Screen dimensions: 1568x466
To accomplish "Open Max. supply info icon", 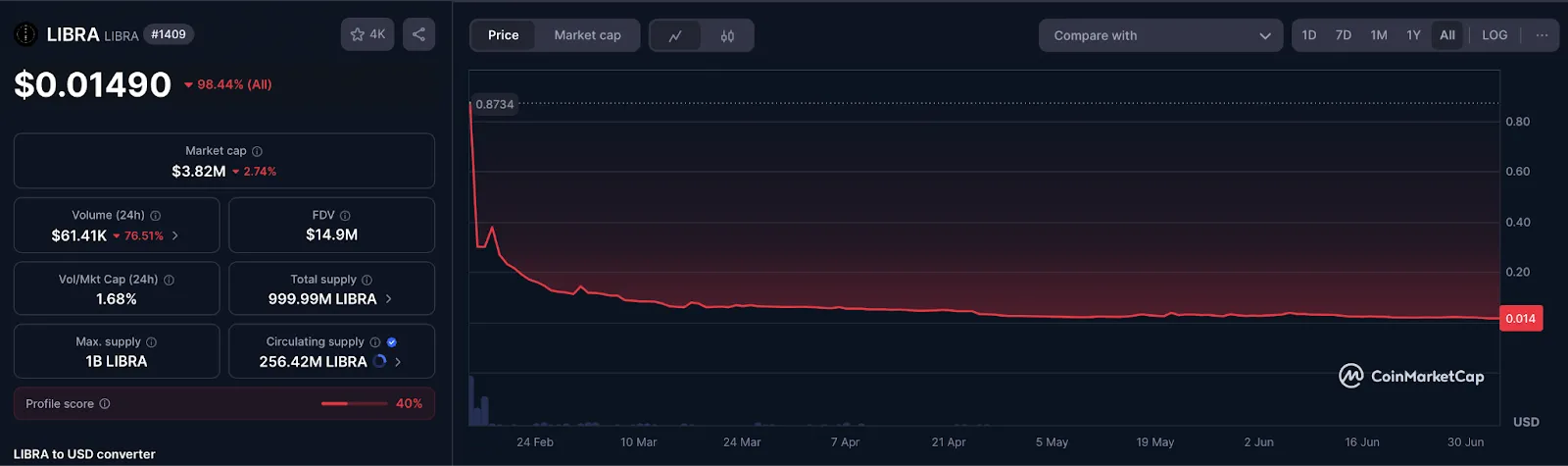I will tap(151, 342).
